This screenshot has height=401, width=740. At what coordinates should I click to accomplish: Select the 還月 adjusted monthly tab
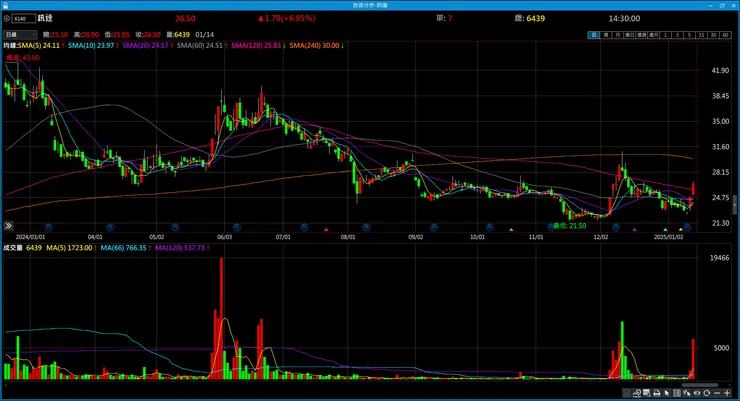(x=653, y=35)
